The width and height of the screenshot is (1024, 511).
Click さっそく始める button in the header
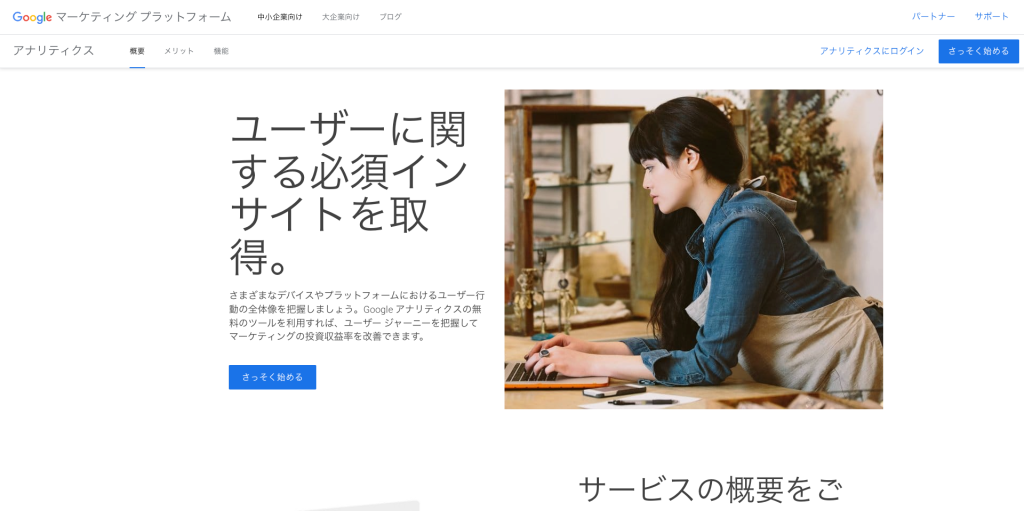pyautogui.click(x=978, y=51)
